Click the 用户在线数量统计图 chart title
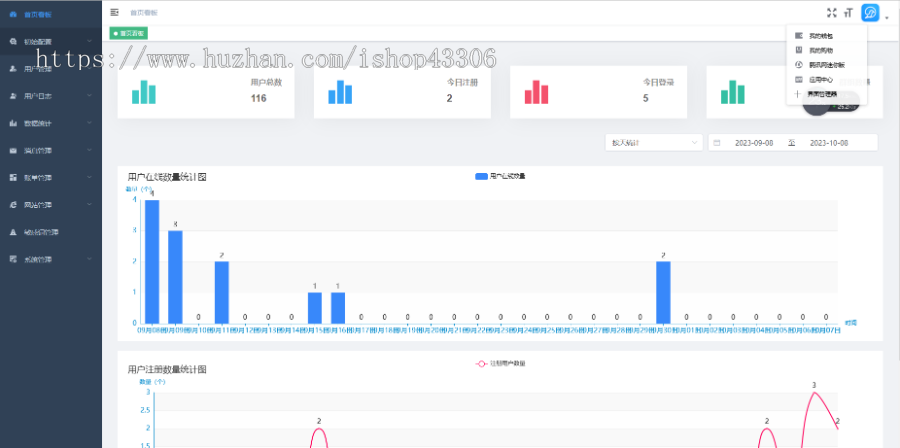The height and width of the screenshot is (448, 900). [x=167, y=177]
